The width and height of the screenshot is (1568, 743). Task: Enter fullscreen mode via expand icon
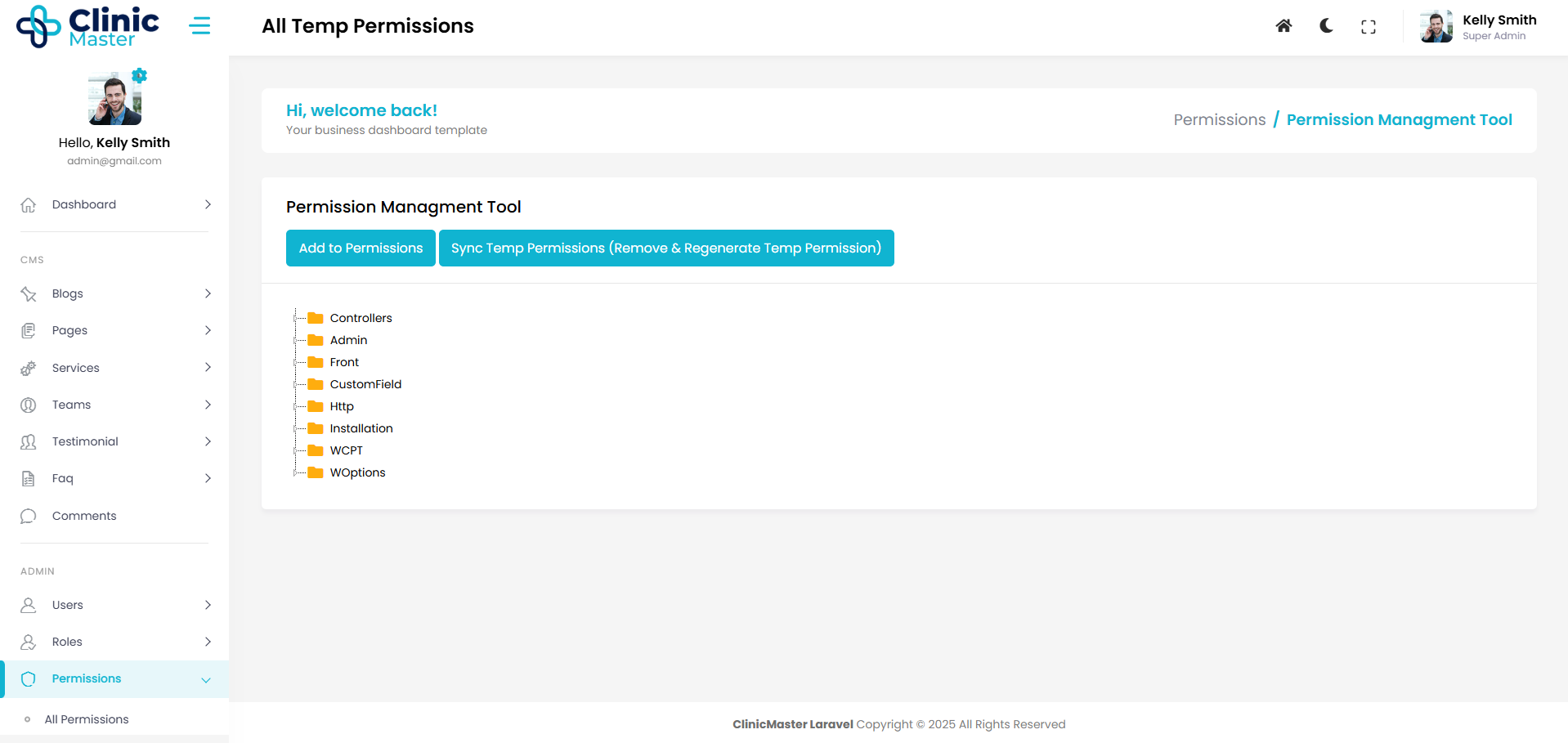1368,27
